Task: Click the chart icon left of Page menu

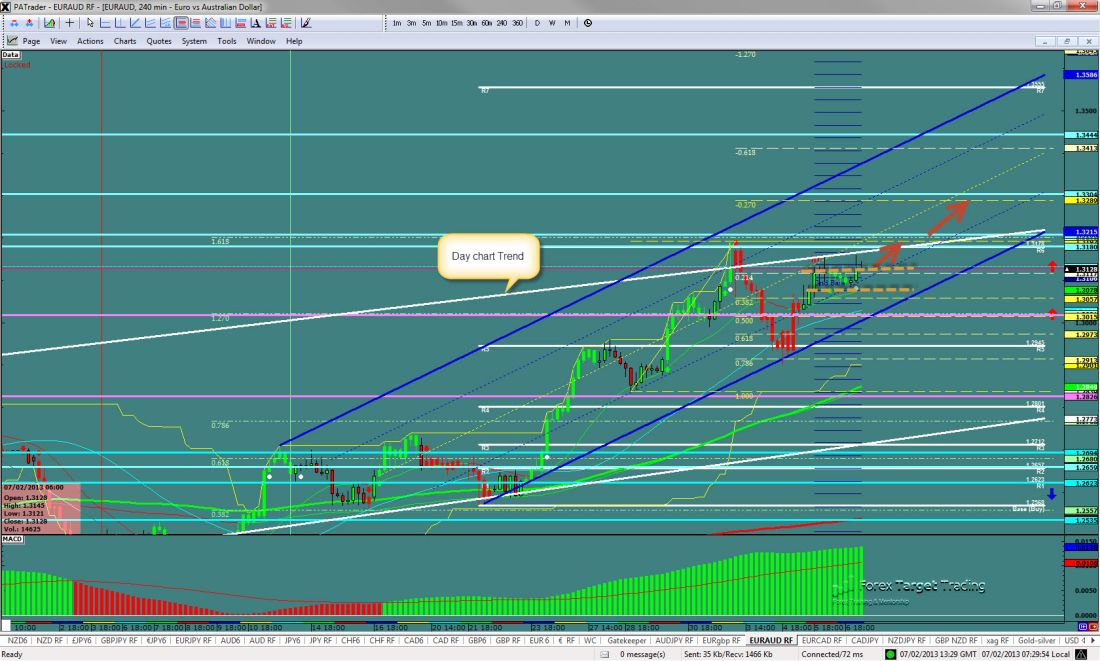Action: pyautogui.click(x=12, y=41)
